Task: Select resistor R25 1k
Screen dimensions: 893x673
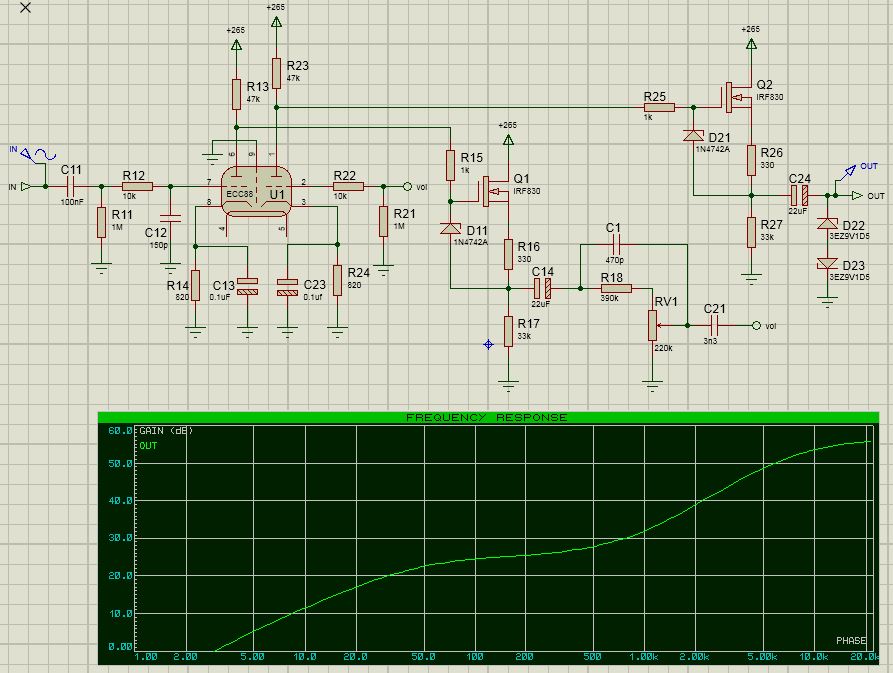Action: (x=659, y=107)
